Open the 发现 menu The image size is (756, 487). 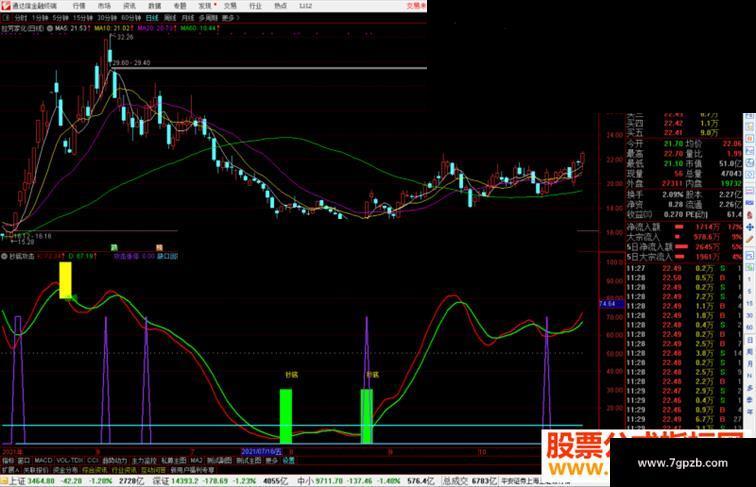click(205, 6)
